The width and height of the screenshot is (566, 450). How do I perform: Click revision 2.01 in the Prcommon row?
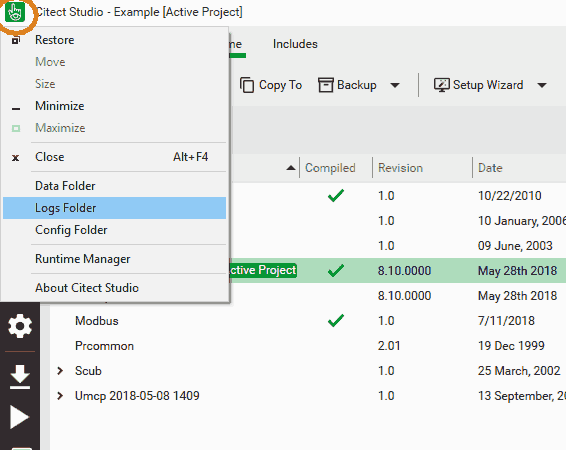[x=389, y=346]
